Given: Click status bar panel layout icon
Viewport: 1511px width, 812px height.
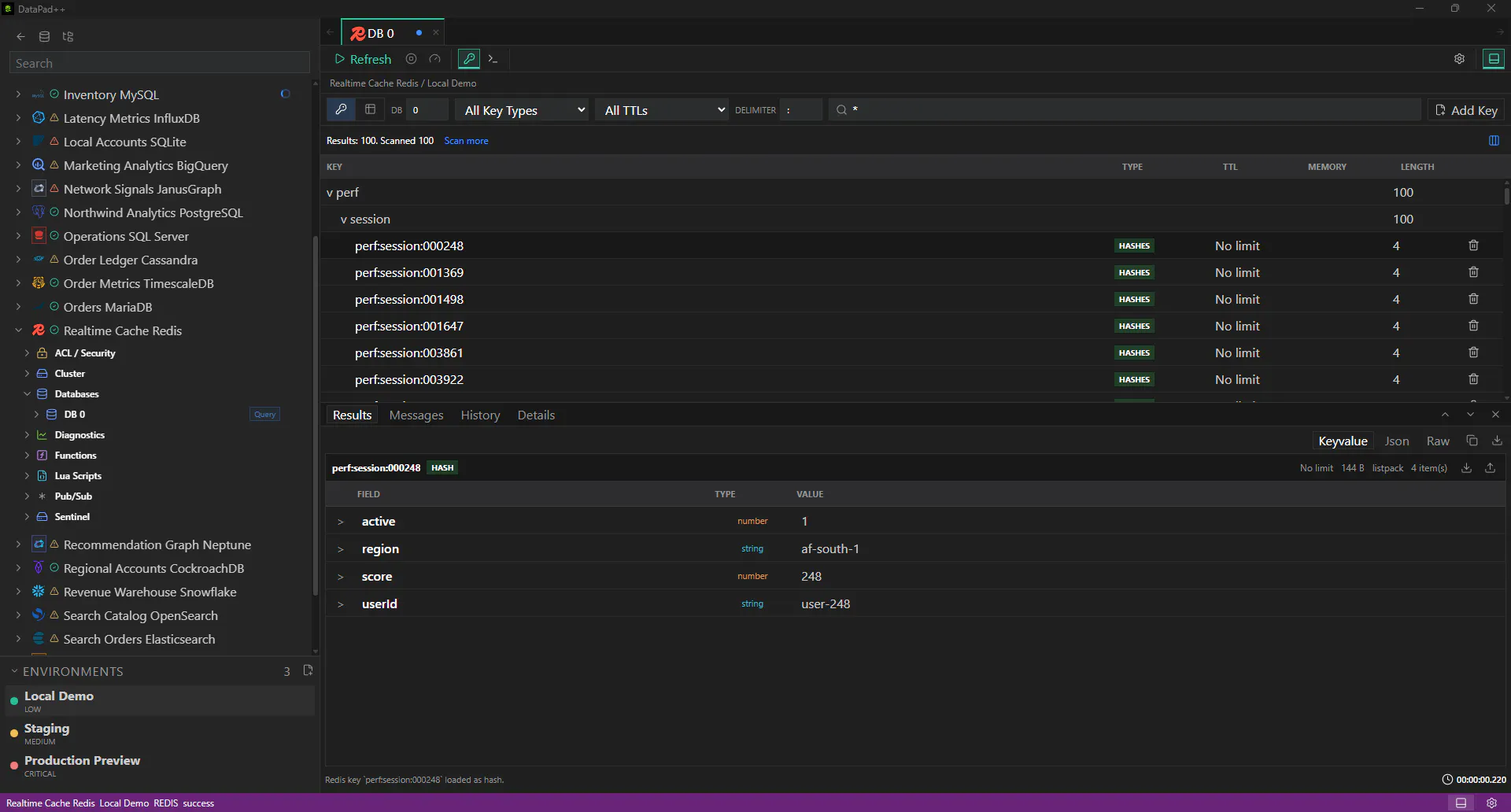Looking at the screenshot, I should [x=1461, y=803].
